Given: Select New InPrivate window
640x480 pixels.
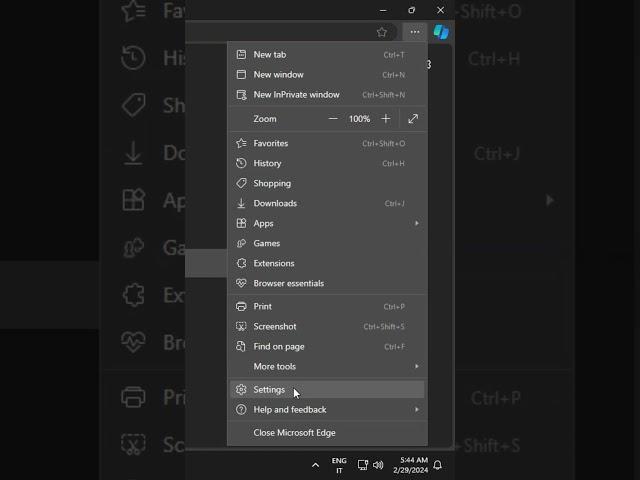Looking at the screenshot, I should pos(296,95).
